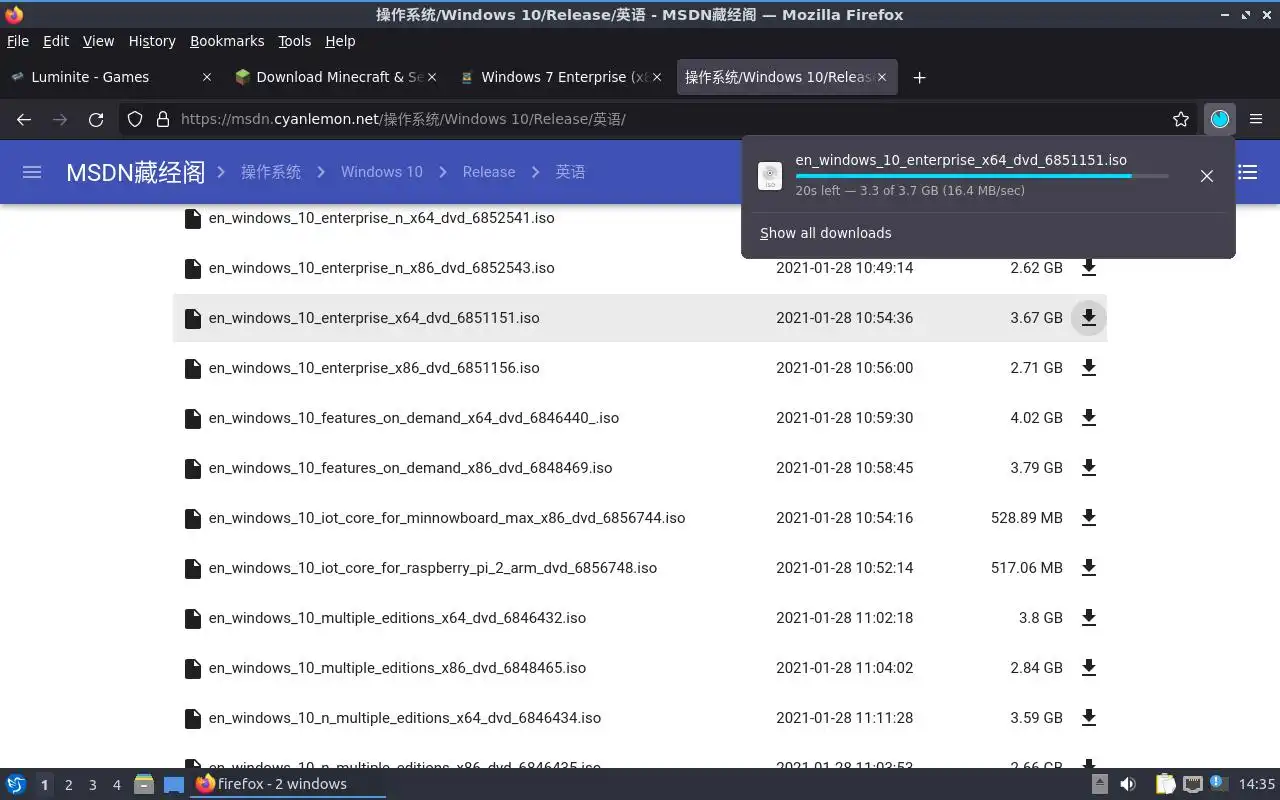Switch list view using the header icon

[1248, 172]
